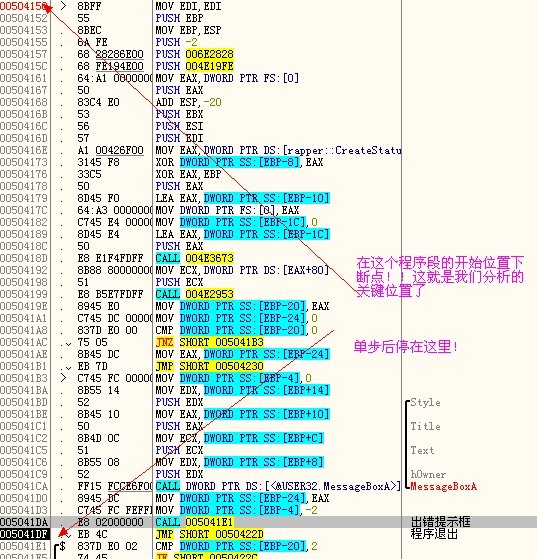Select address 005041AC in address column
This screenshot has height=559, width=537.
(x=24, y=342)
